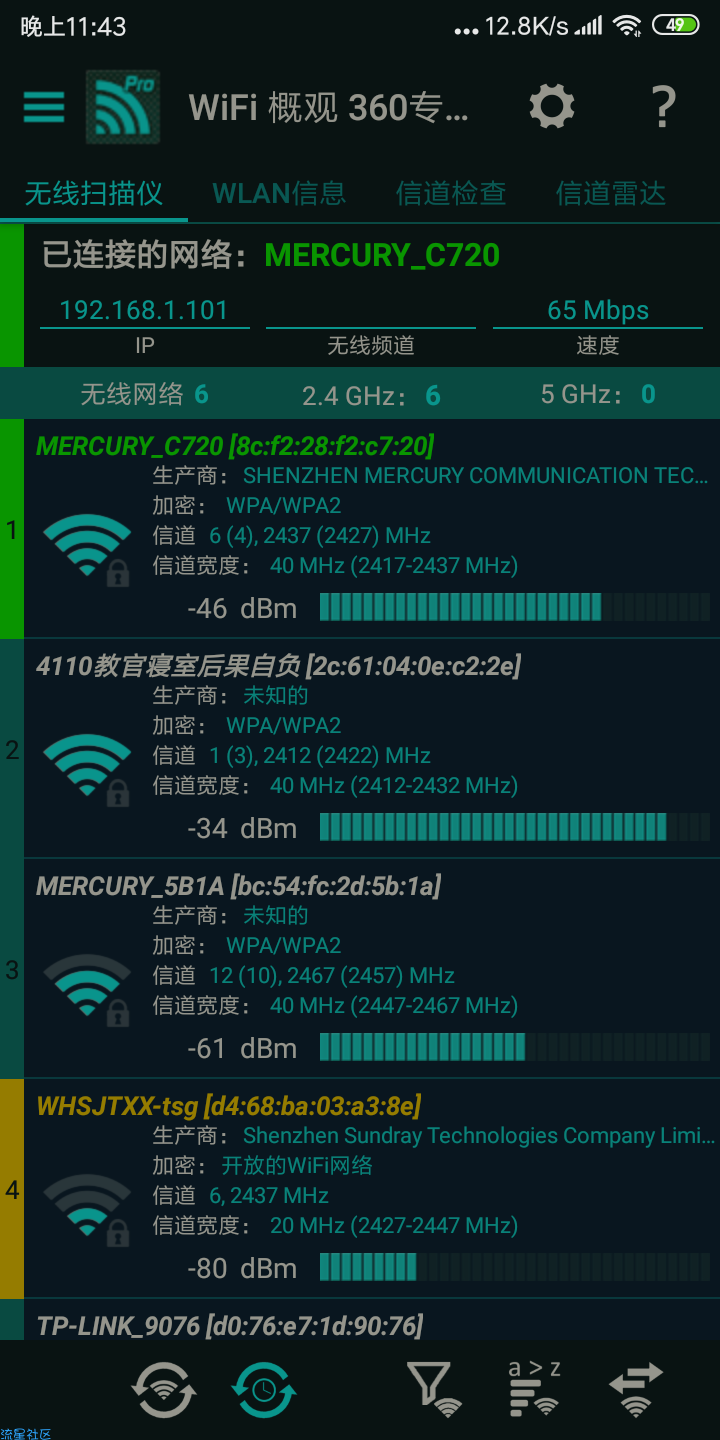The image size is (720, 1440).
Task: Toggle the automatic timed refresh icon
Action: tap(264, 1388)
